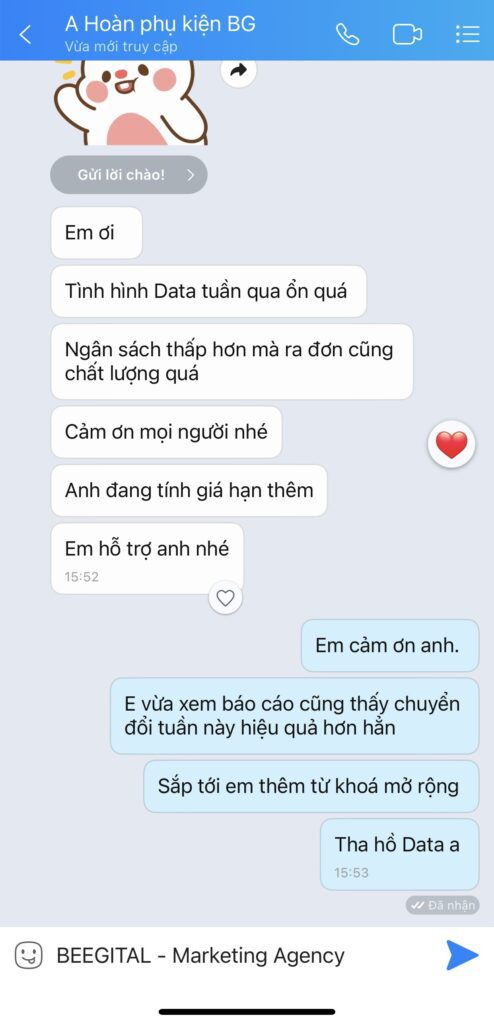494x1024 pixels.
Task: Tap the 'Gửi lời chào!' greeting button
Action: point(129,175)
